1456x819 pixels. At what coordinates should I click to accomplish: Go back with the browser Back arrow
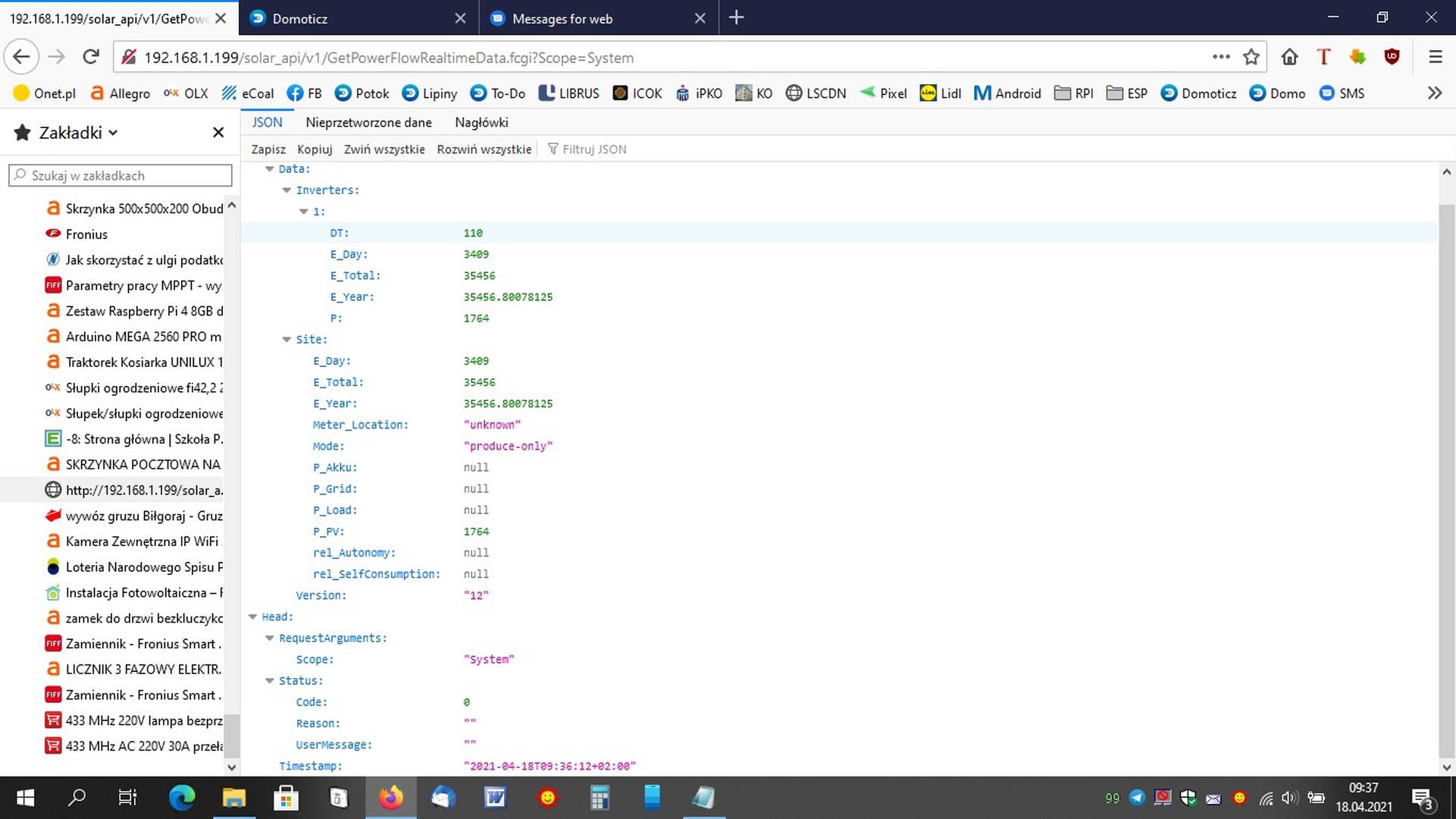tap(21, 57)
